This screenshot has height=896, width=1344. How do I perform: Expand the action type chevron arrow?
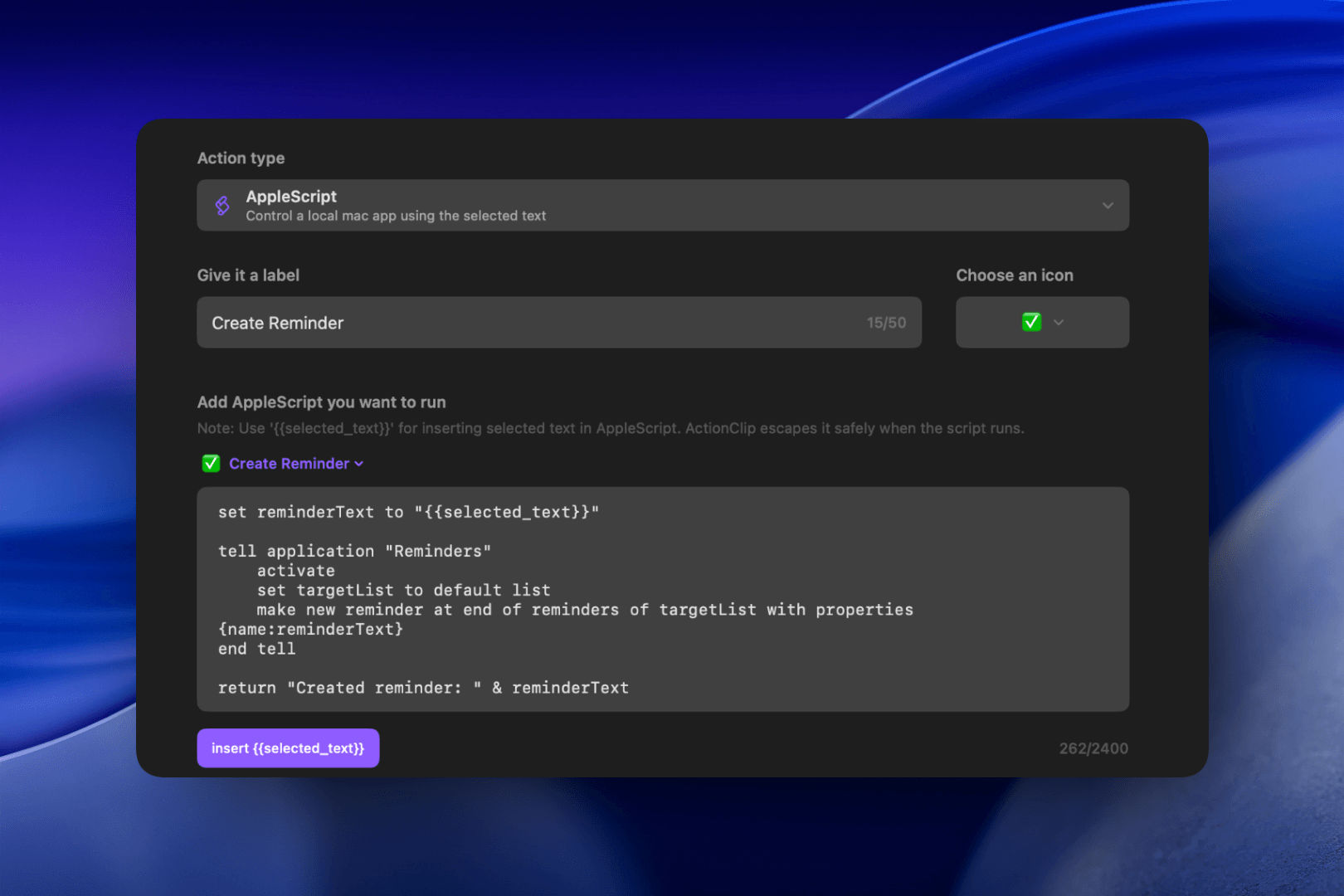1108,206
